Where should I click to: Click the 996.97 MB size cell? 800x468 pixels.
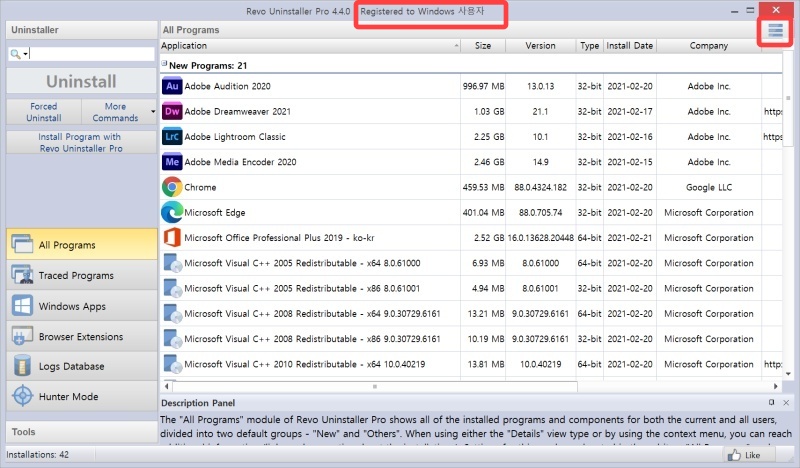point(483,86)
